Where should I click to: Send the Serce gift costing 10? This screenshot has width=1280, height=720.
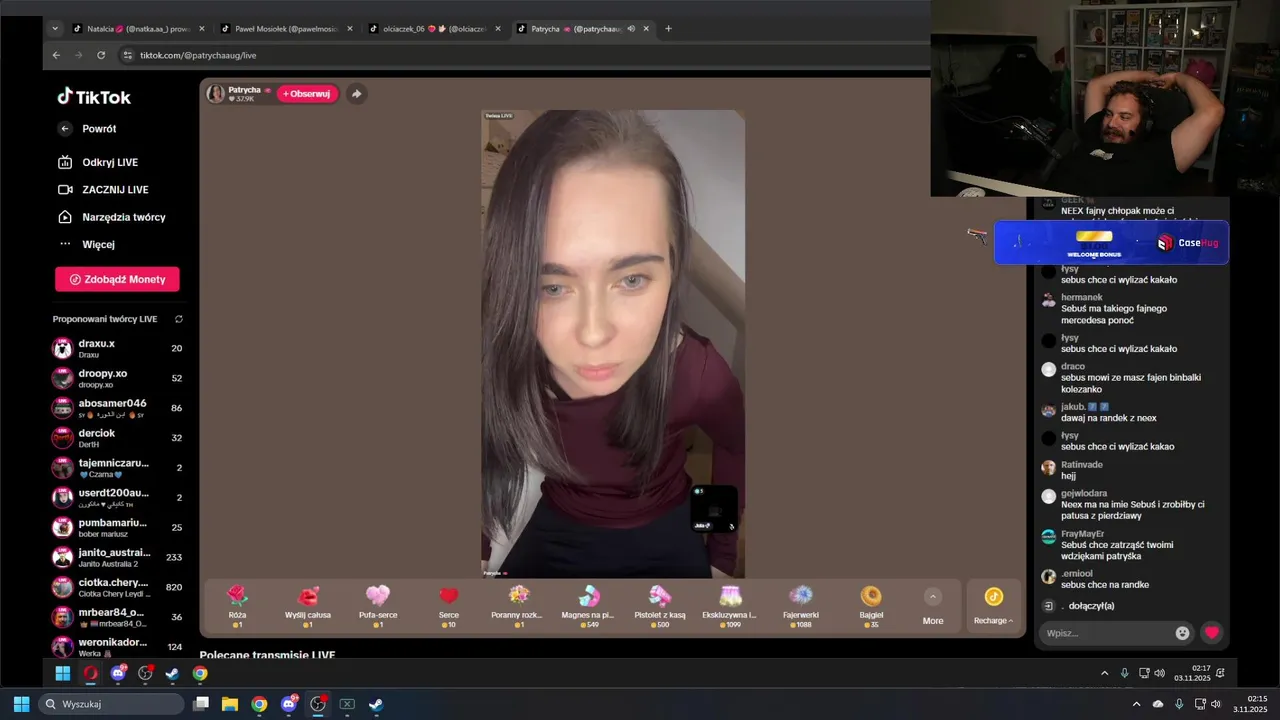click(449, 606)
